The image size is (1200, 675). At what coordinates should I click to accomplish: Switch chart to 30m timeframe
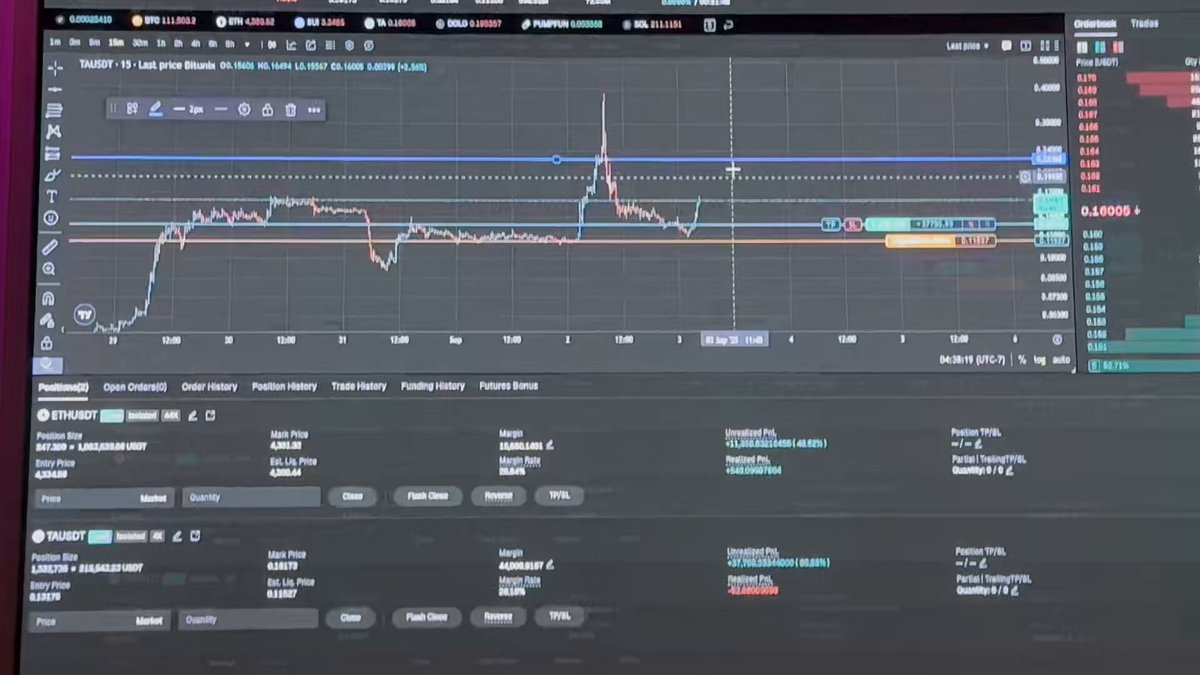click(140, 44)
